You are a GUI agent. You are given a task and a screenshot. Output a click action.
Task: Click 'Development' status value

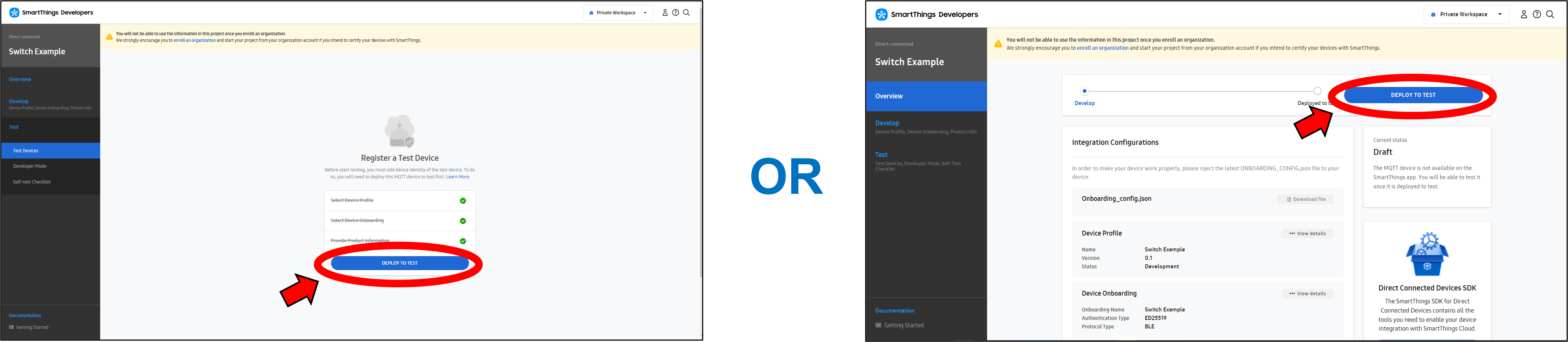tap(1161, 266)
